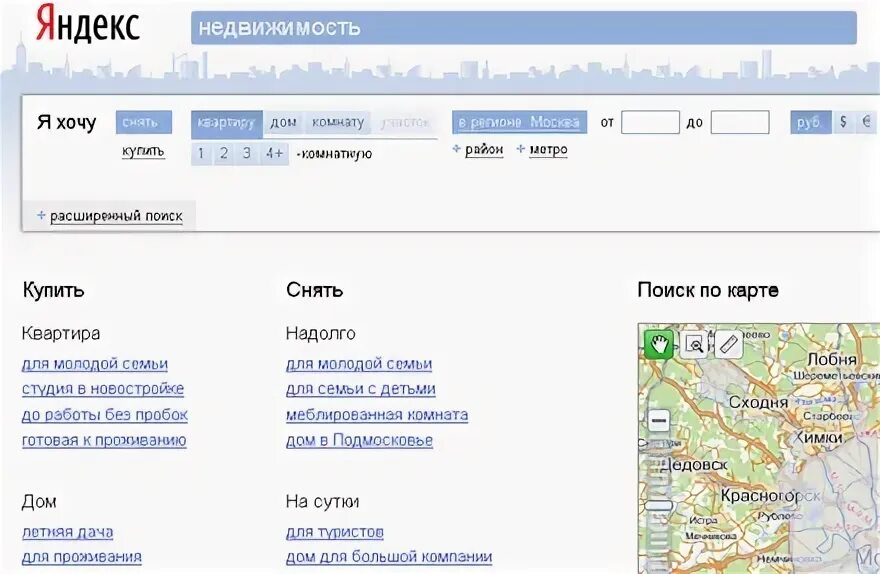Expand the метро filter
Viewport: 880px width, 574px height.
(x=548, y=150)
